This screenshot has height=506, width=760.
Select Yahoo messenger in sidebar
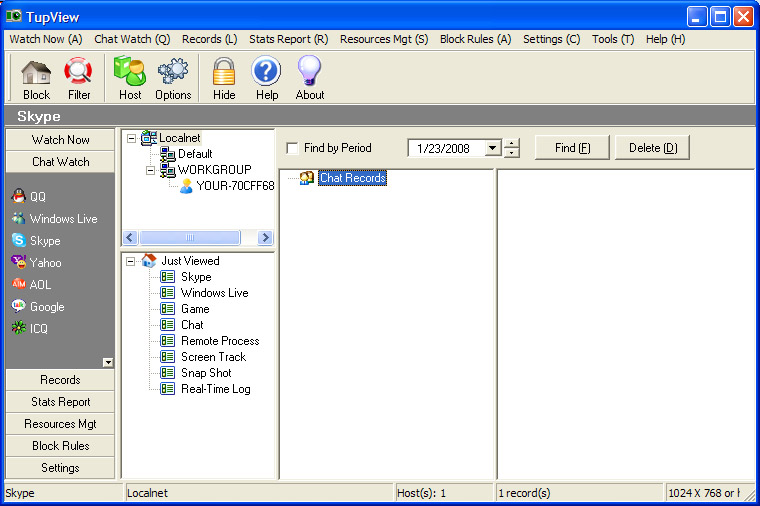click(x=37, y=262)
